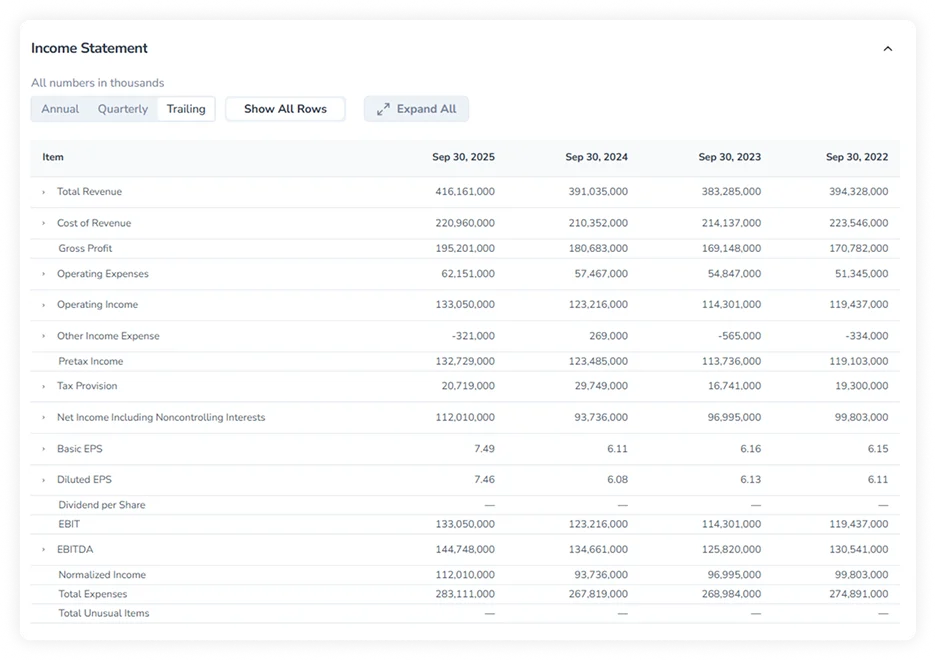Expand the Diluted EPS row
936x661 pixels.
tap(44, 480)
